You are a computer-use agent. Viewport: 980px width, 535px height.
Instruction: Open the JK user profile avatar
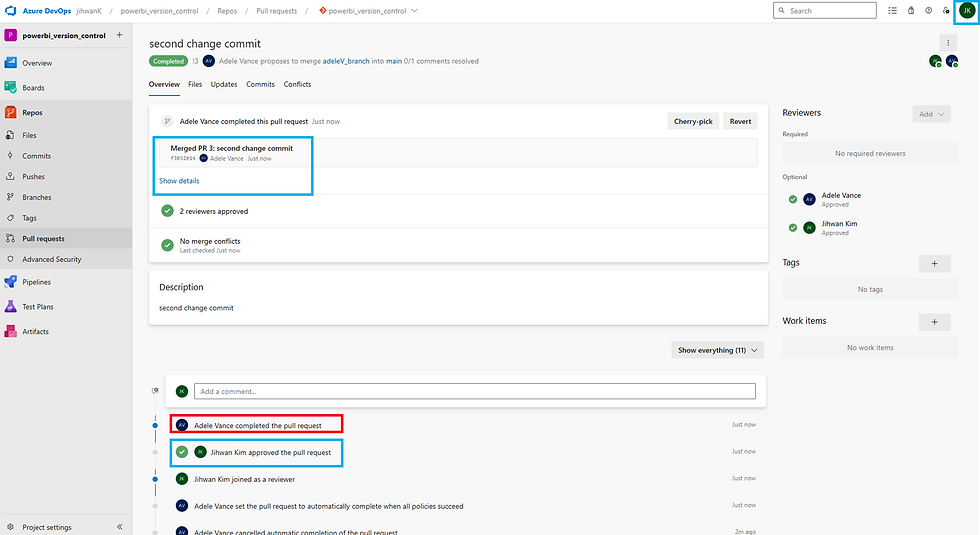(967, 11)
